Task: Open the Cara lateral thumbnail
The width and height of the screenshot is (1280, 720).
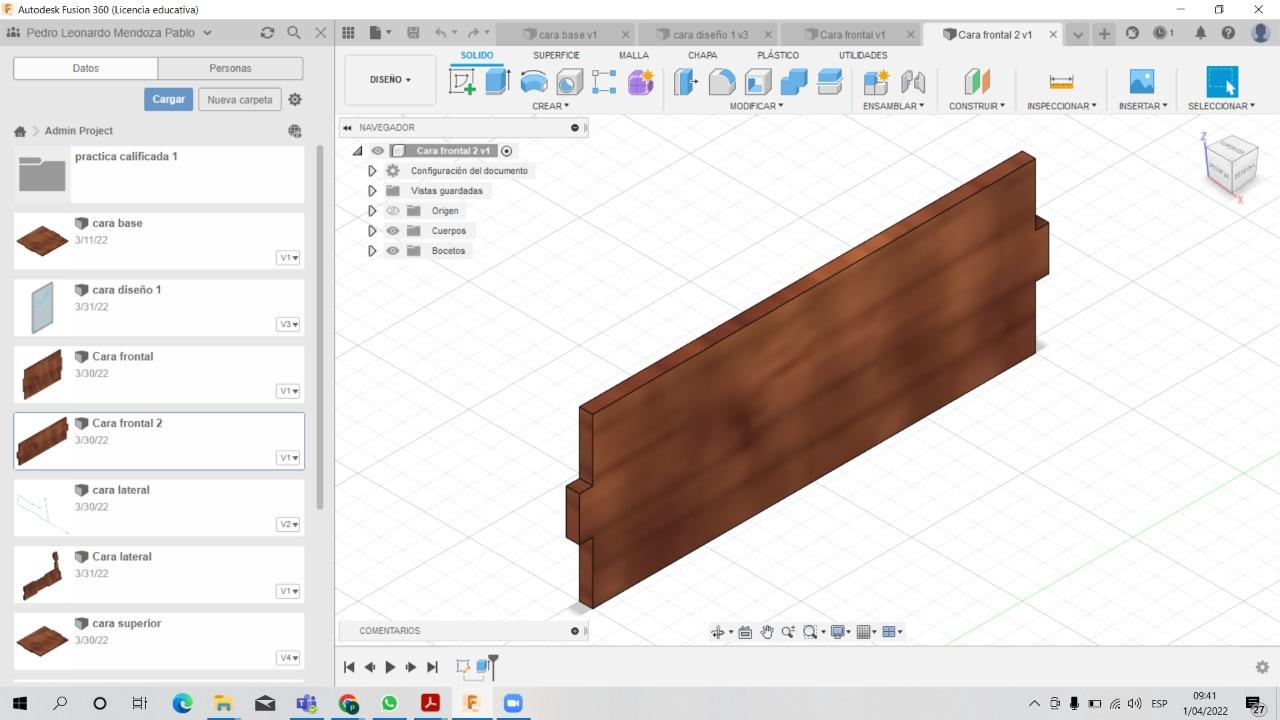Action: click(42, 574)
